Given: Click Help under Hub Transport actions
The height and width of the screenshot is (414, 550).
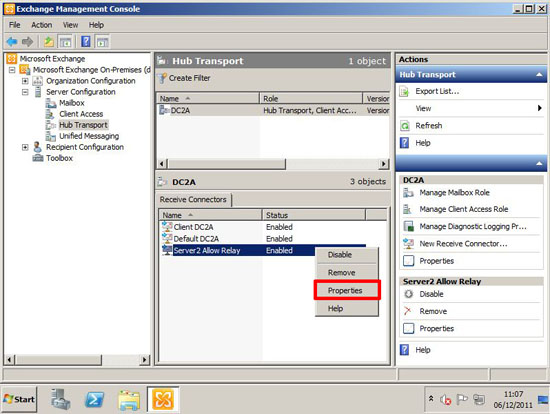Looking at the screenshot, I should click(x=423, y=143).
